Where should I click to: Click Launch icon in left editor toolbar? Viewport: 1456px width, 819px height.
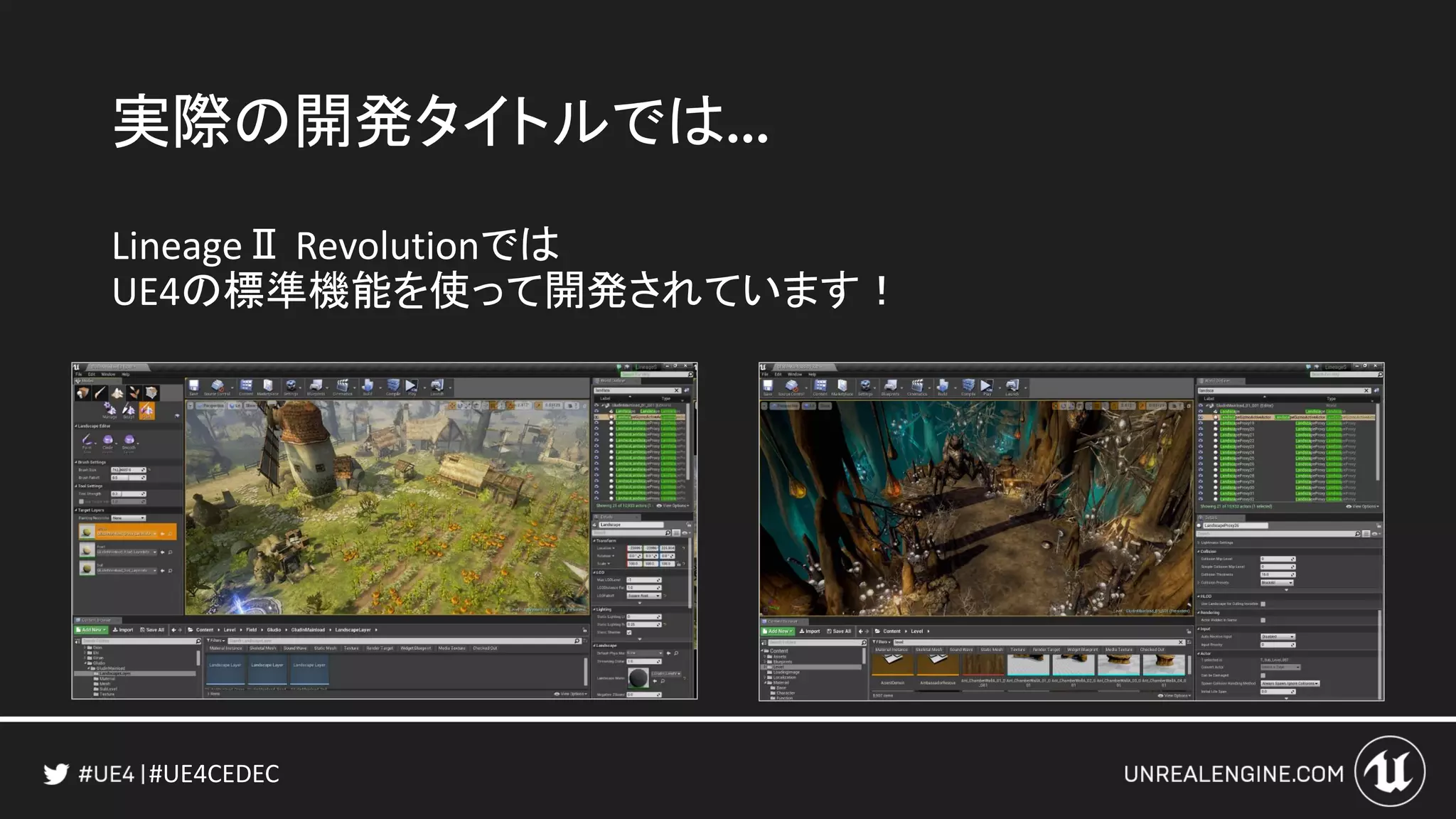point(437,387)
